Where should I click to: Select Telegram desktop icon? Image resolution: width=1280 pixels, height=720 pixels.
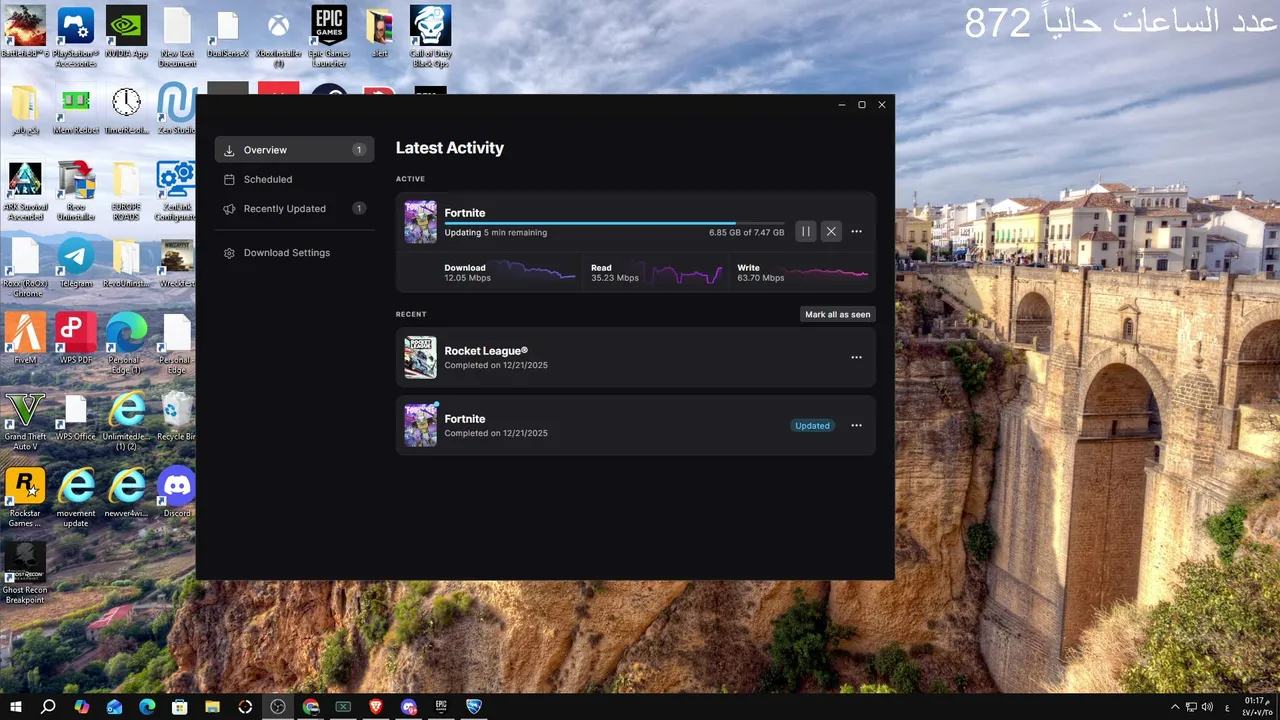75,263
